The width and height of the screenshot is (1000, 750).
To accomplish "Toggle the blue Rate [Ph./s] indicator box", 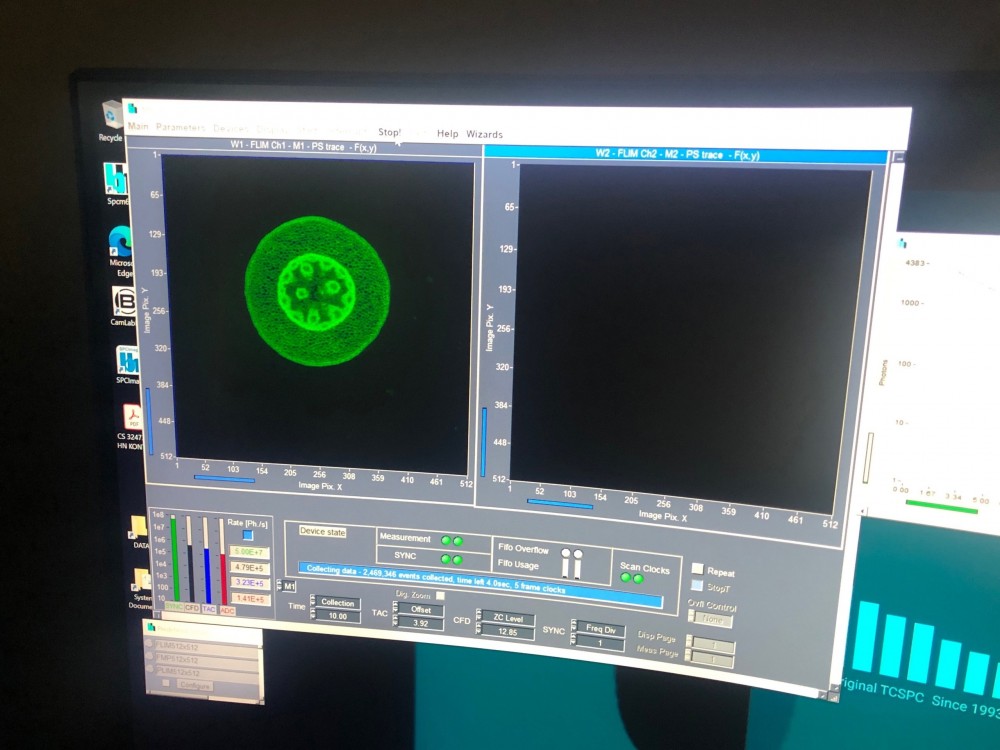I will click(x=248, y=535).
